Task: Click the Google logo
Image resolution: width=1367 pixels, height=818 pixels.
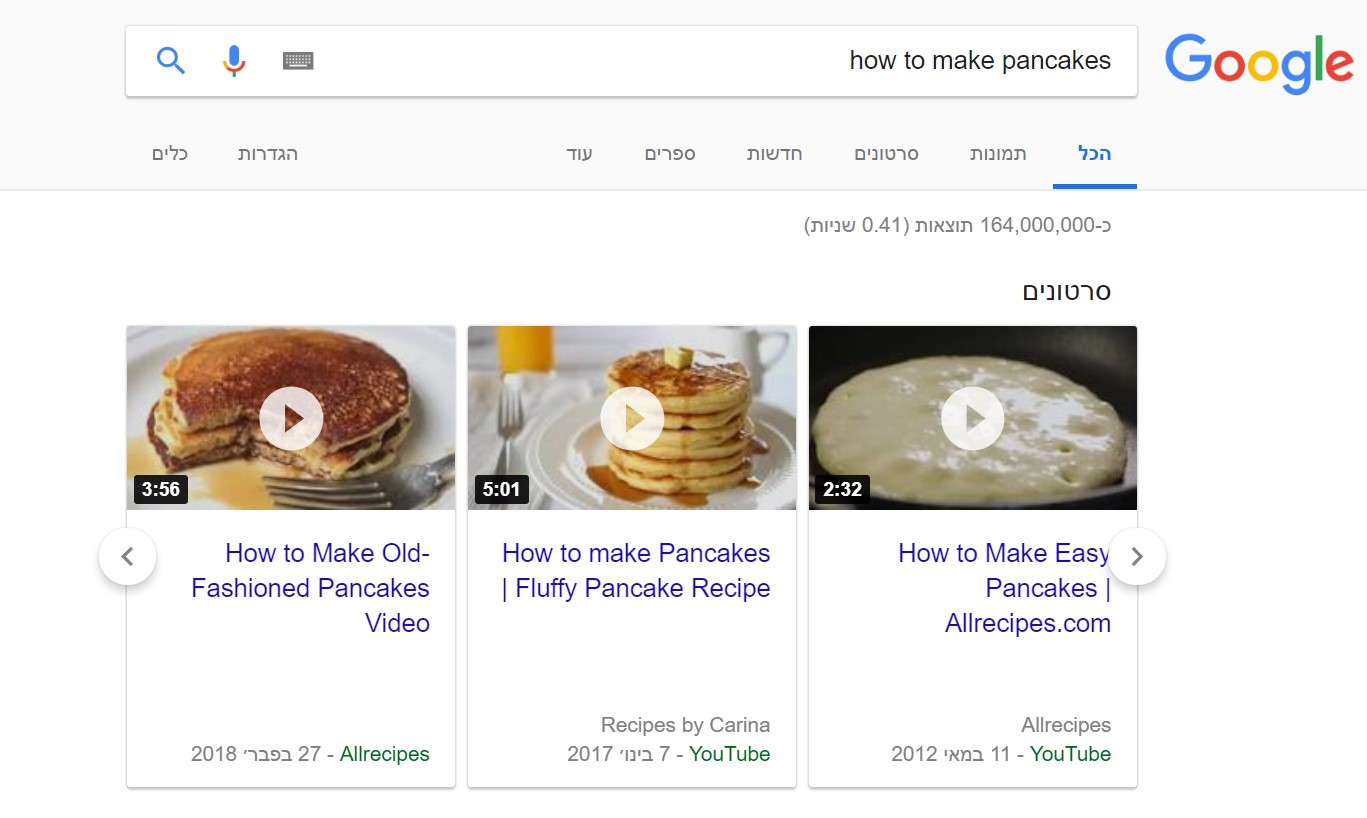Action: (x=1258, y=62)
